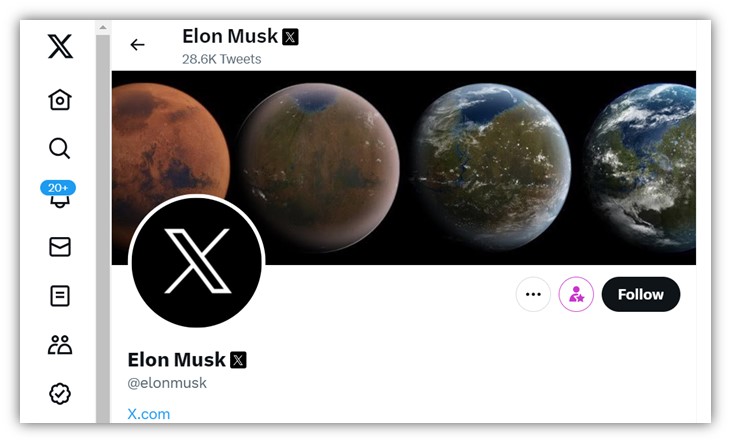Open the Messages envelope icon
This screenshot has width=731, height=443.
click(x=60, y=247)
